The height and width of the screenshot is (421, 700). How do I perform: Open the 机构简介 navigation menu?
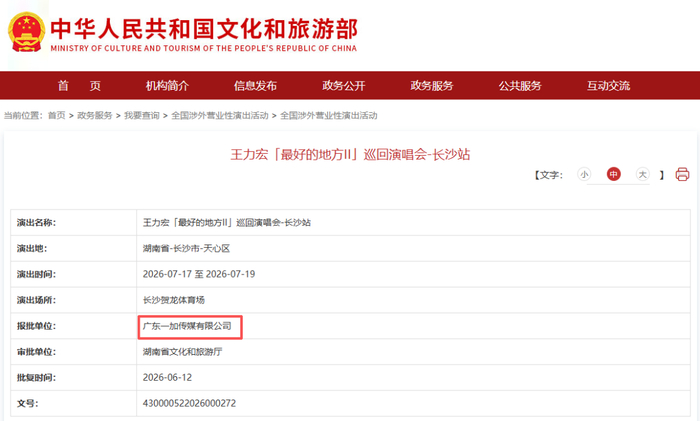[x=167, y=86]
